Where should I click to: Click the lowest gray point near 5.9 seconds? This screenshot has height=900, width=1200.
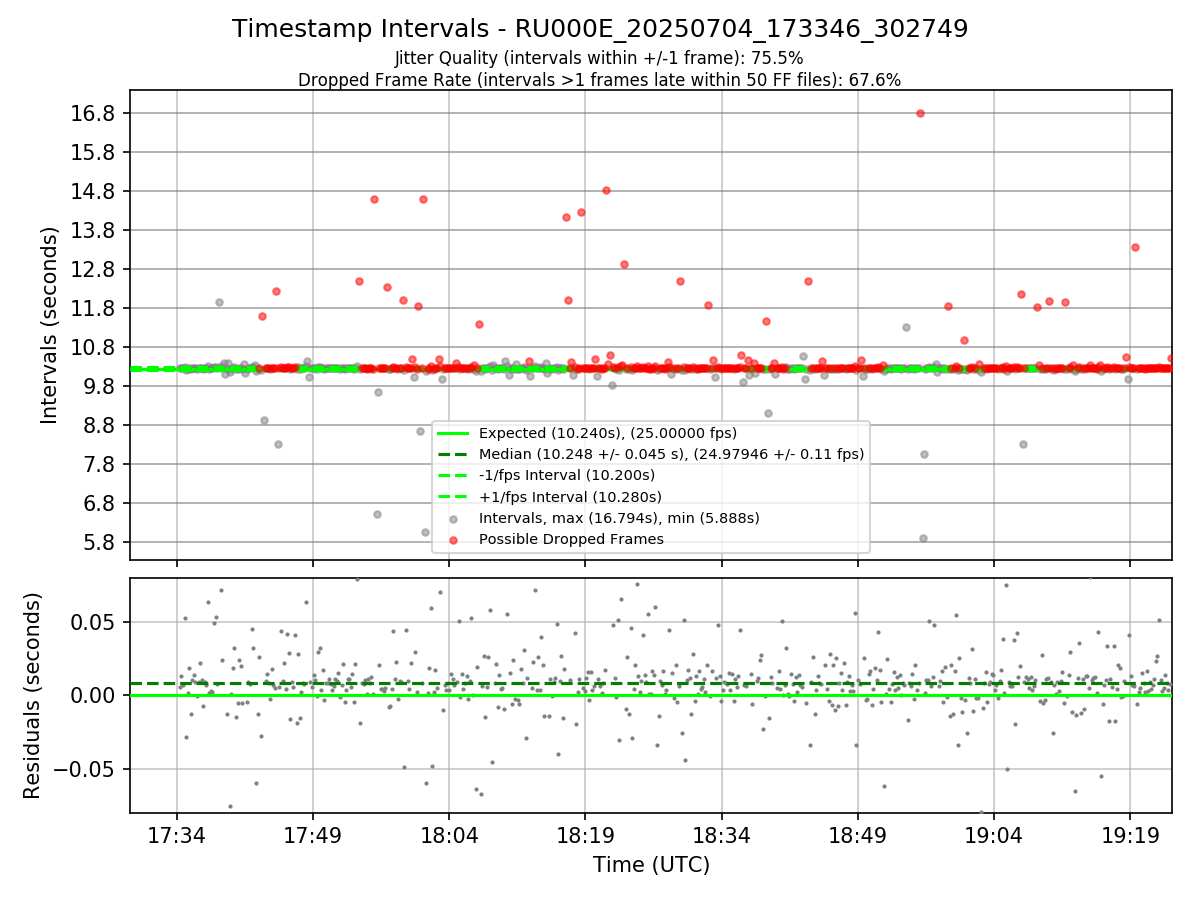[x=923, y=538]
